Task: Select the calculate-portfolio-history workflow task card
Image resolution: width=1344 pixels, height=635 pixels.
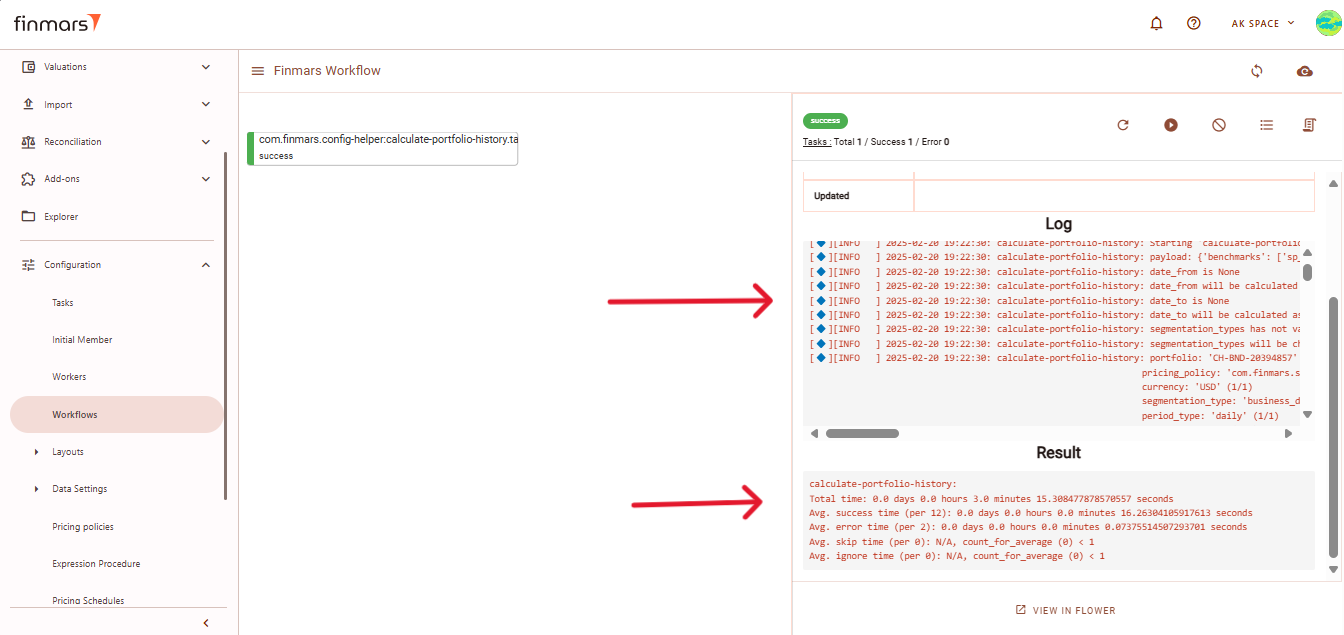Action: pos(383,148)
